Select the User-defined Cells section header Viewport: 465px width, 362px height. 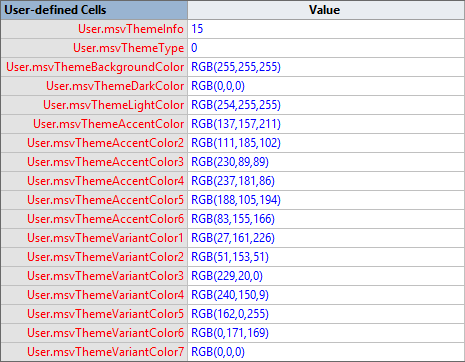point(94,10)
